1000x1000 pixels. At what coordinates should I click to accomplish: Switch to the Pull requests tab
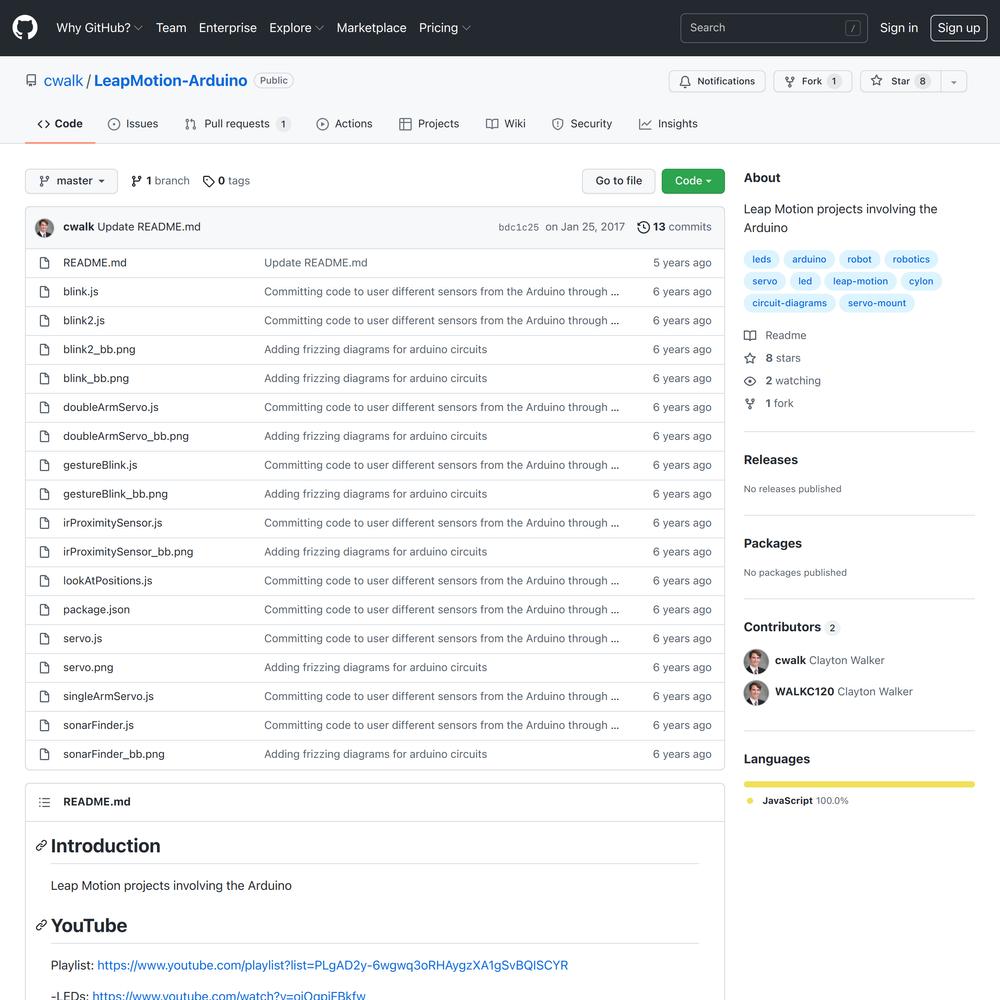click(x=237, y=124)
